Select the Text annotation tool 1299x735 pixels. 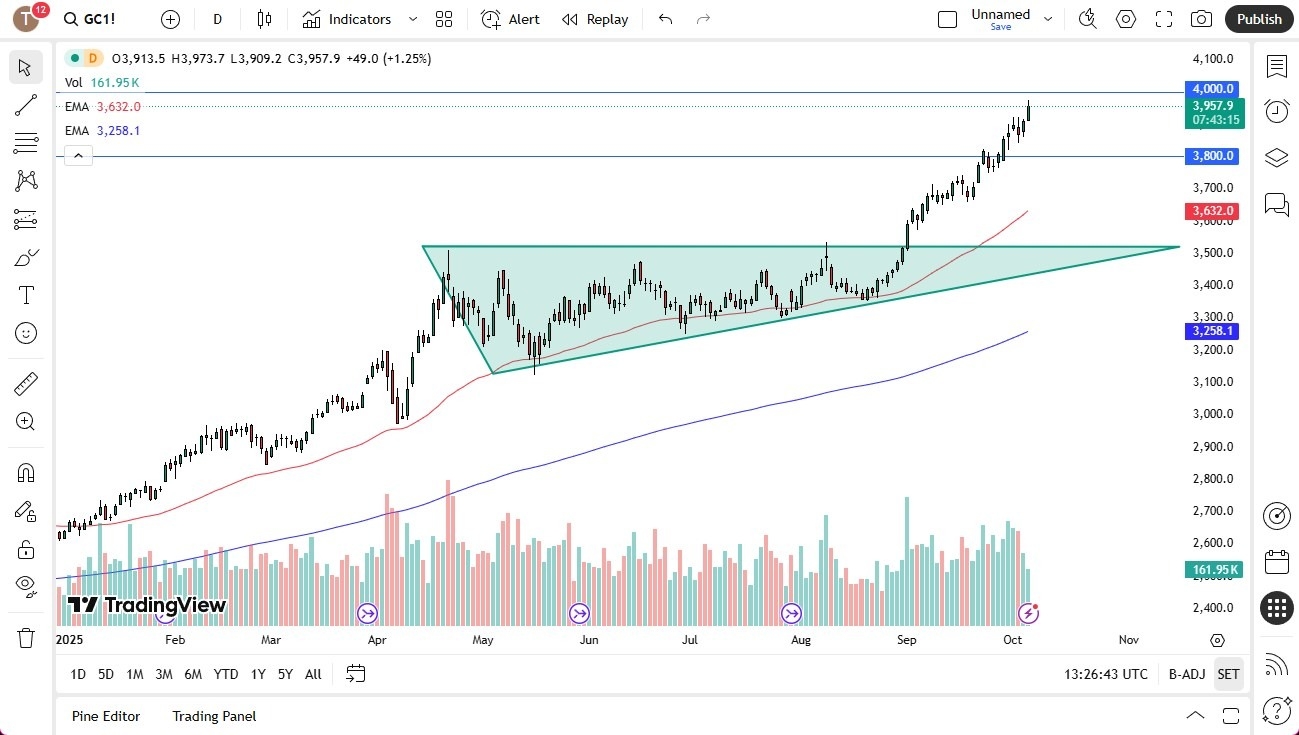[26, 294]
